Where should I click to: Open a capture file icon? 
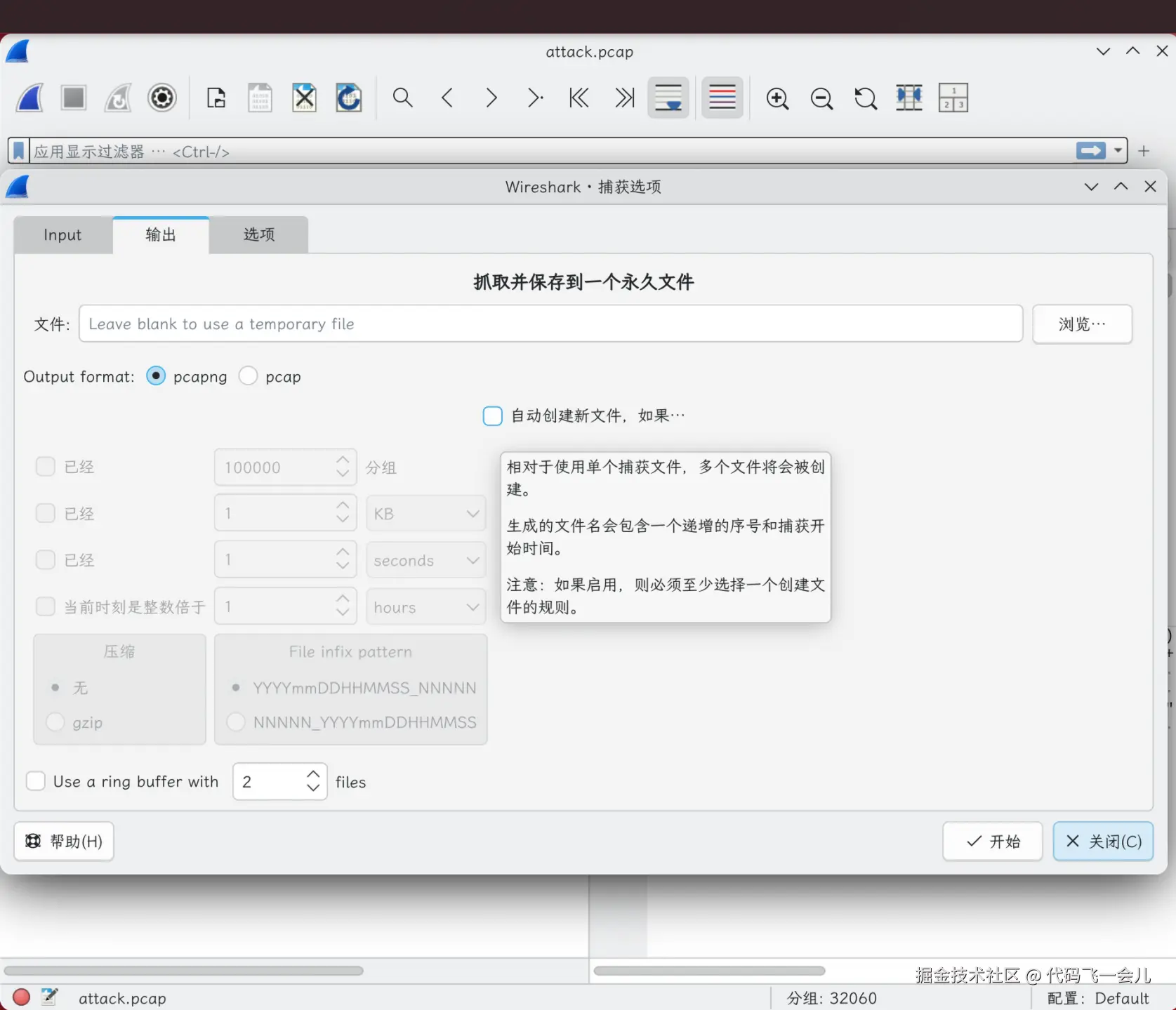(x=216, y=98)
